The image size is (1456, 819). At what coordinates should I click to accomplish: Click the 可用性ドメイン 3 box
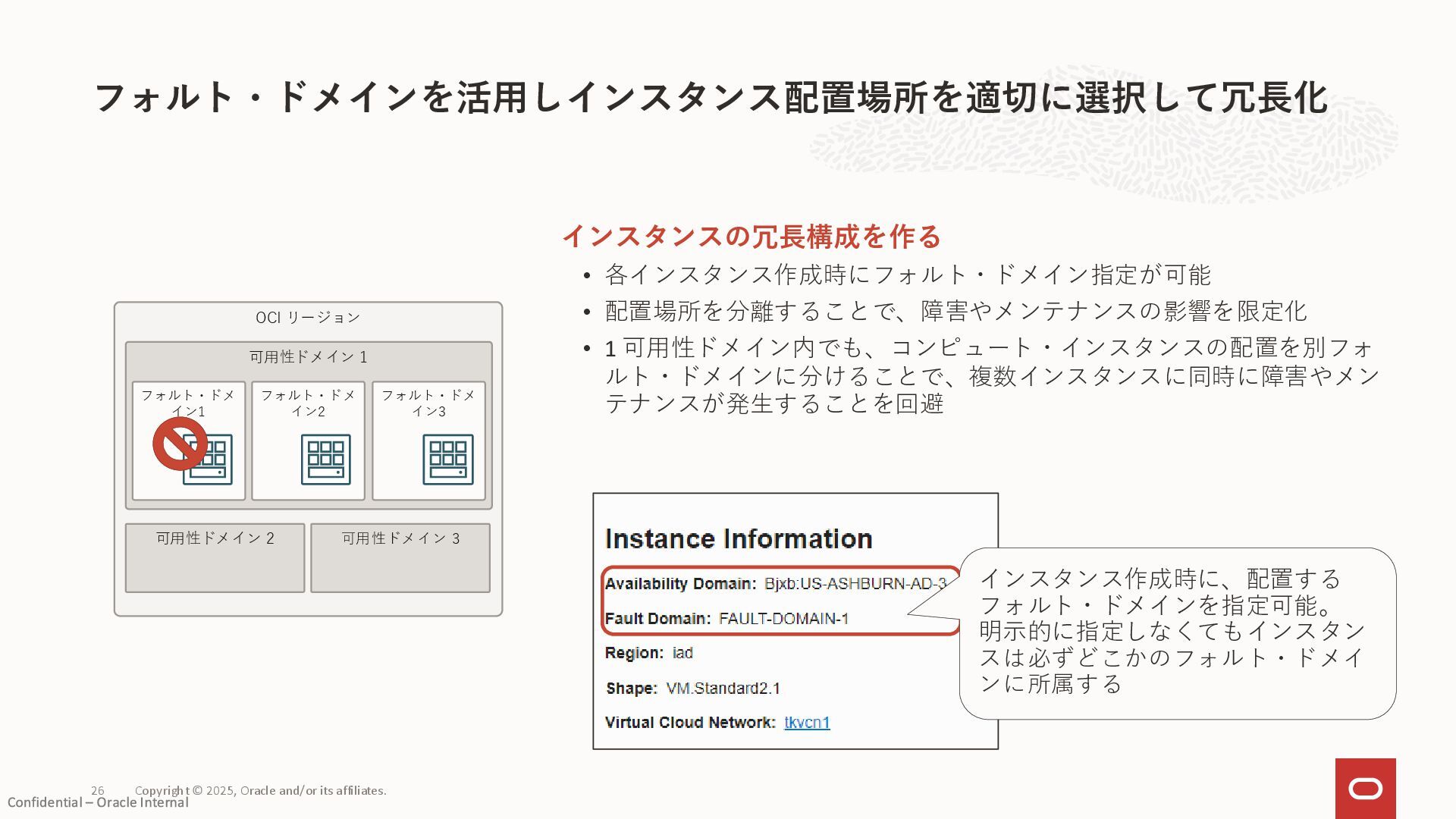pos(400,557)
